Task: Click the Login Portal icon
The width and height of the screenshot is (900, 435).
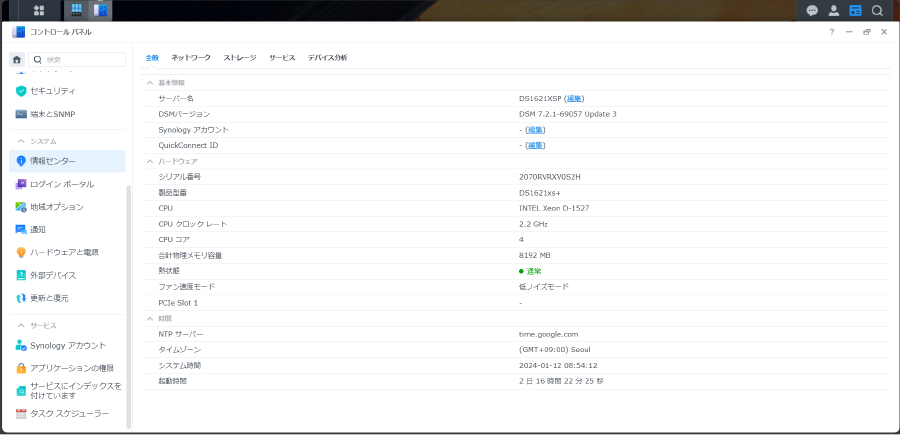Action: (21, 184)
